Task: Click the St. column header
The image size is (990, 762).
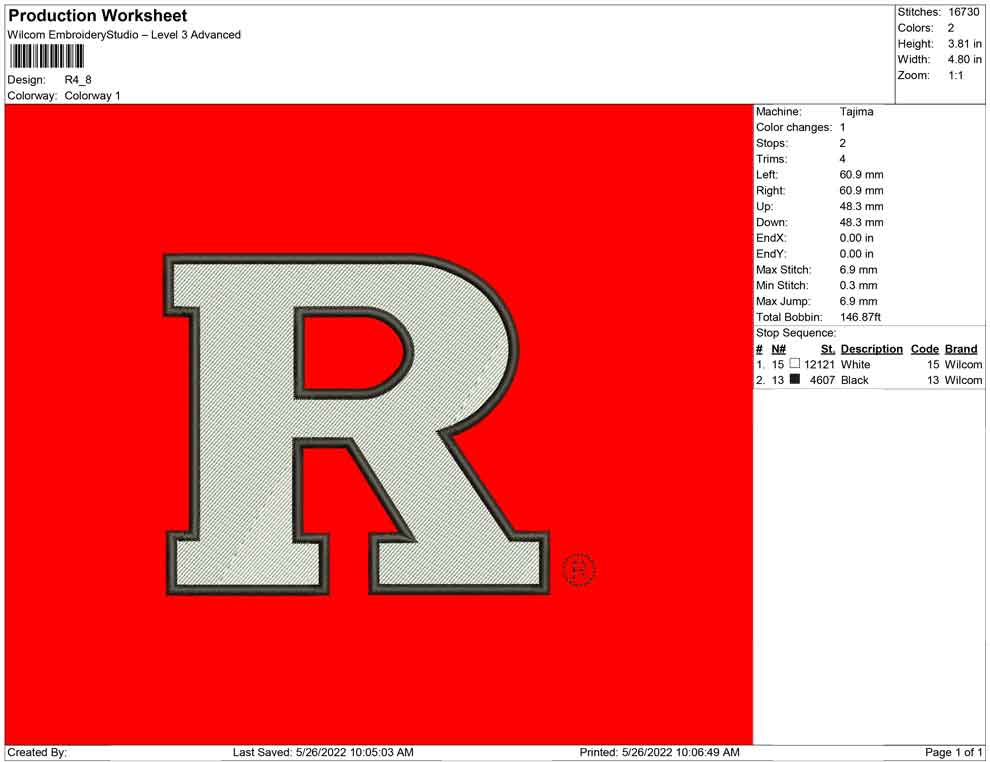Action: coord(827,349)
